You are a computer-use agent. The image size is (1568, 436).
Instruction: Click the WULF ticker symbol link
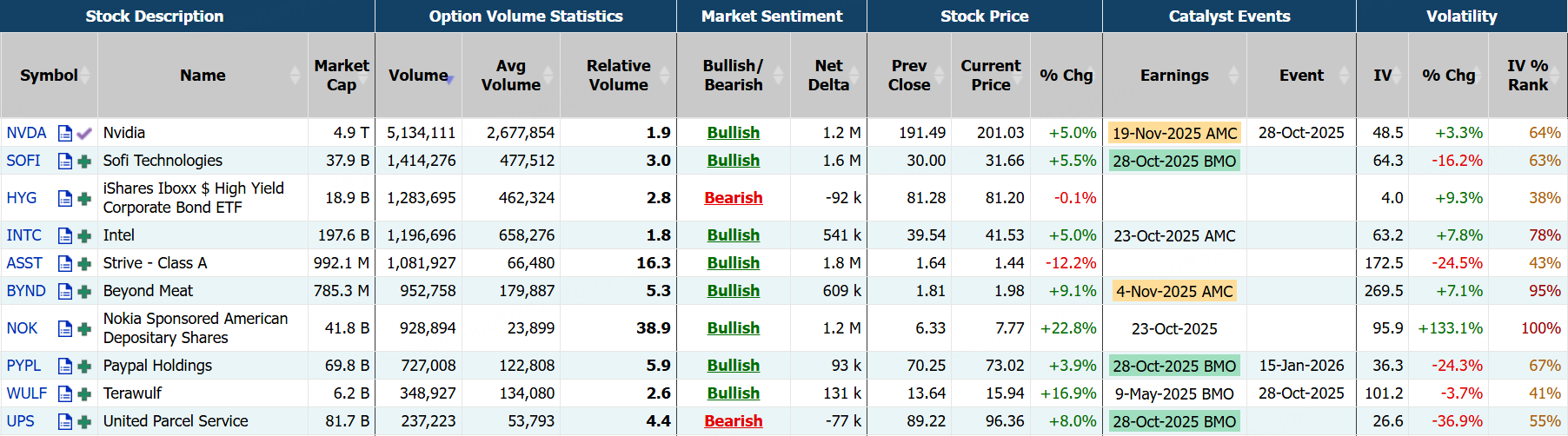26,393
